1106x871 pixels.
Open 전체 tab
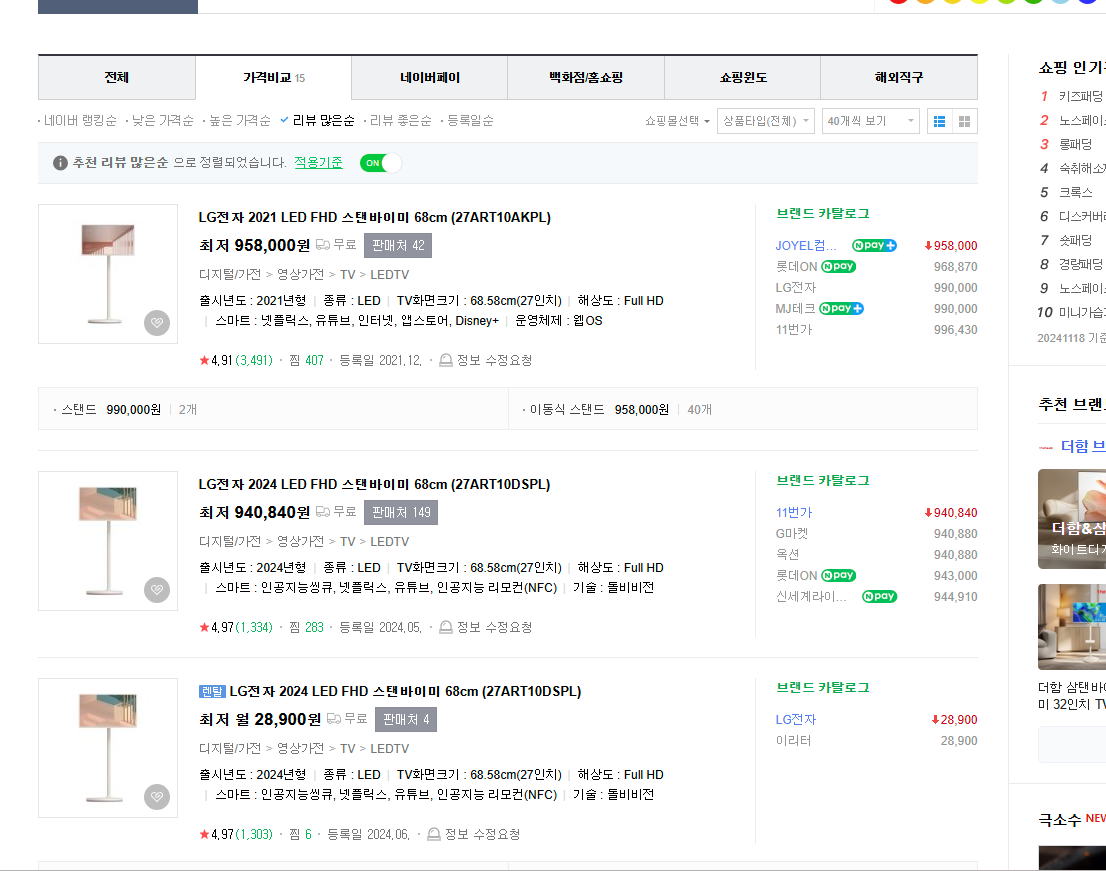pos(116,78)
